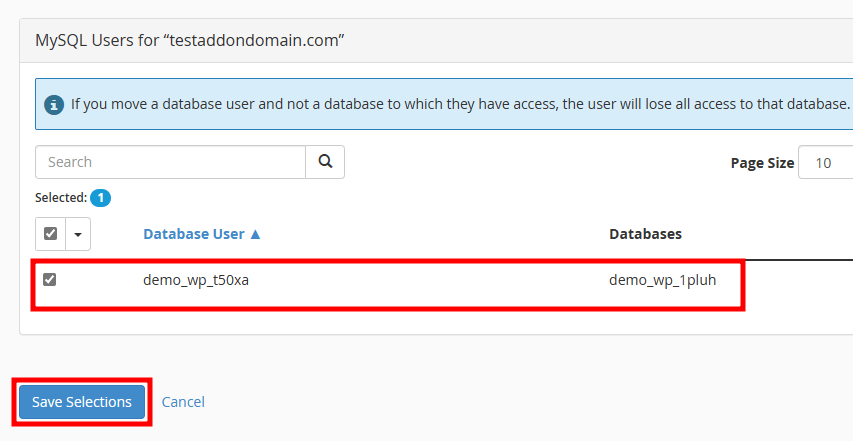Click the Cancel link
The height and width of the screenshot is (441, 853).
pyautogui.click(x=183, y=402)
